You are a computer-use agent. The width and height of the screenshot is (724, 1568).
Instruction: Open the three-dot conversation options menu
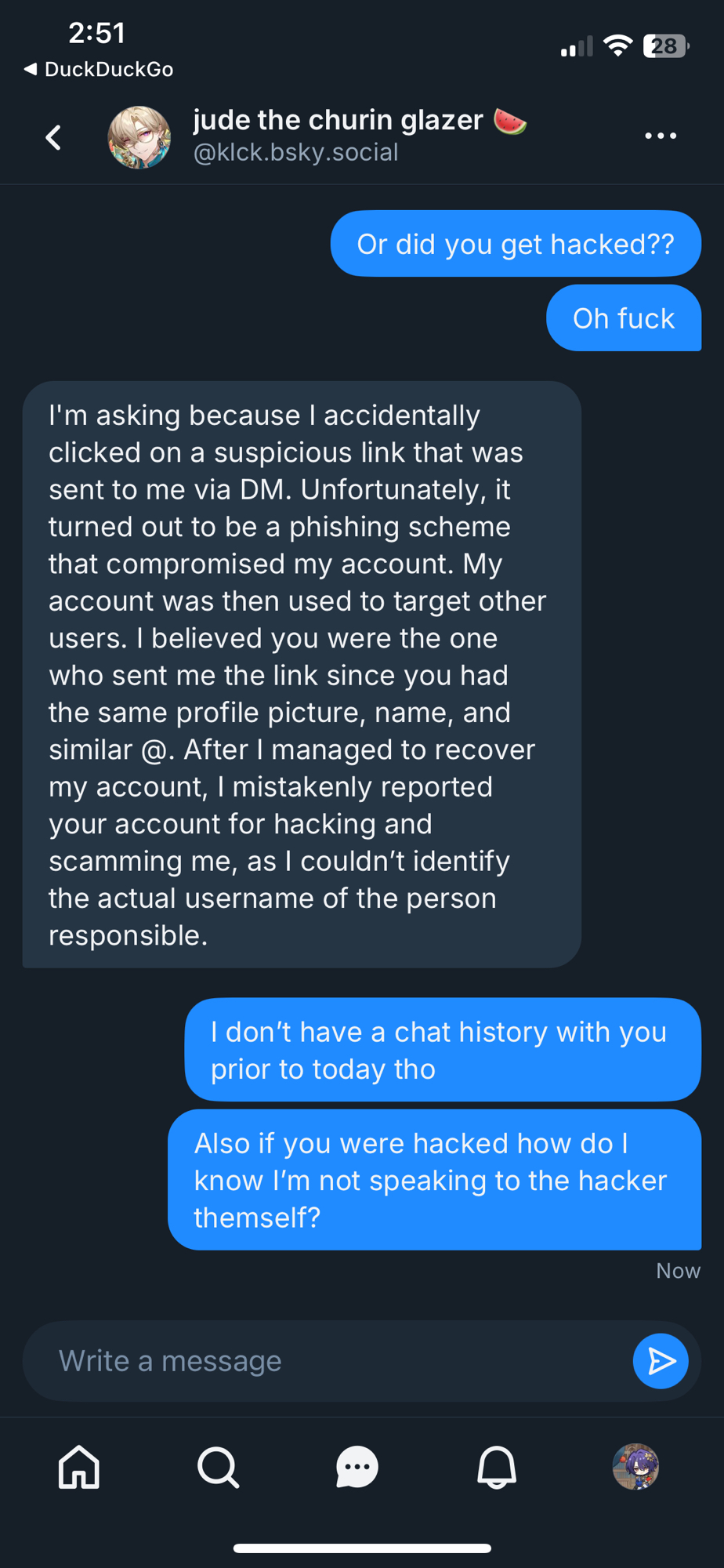pyautogui.click(x=660, y=136)
